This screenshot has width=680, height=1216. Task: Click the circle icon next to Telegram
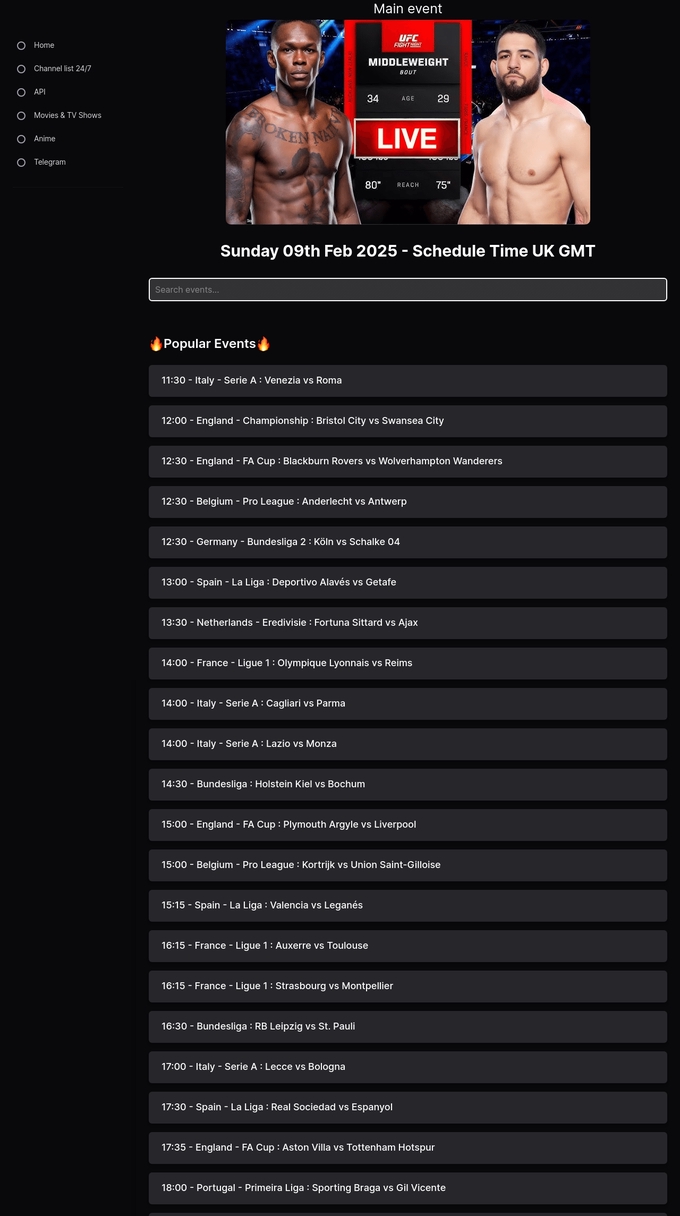coord(21,162)
